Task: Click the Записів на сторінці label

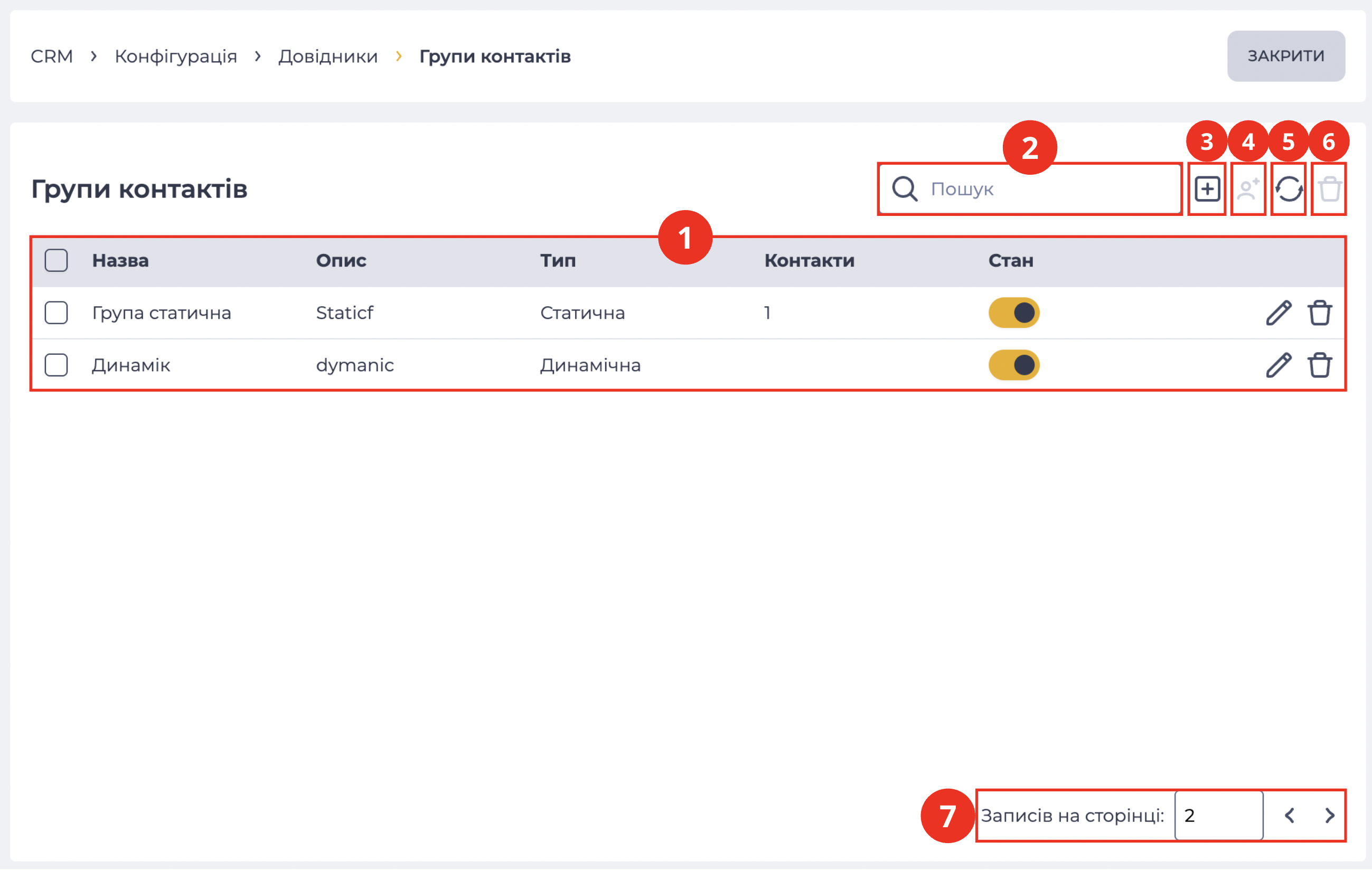Action: [1072, 815]
